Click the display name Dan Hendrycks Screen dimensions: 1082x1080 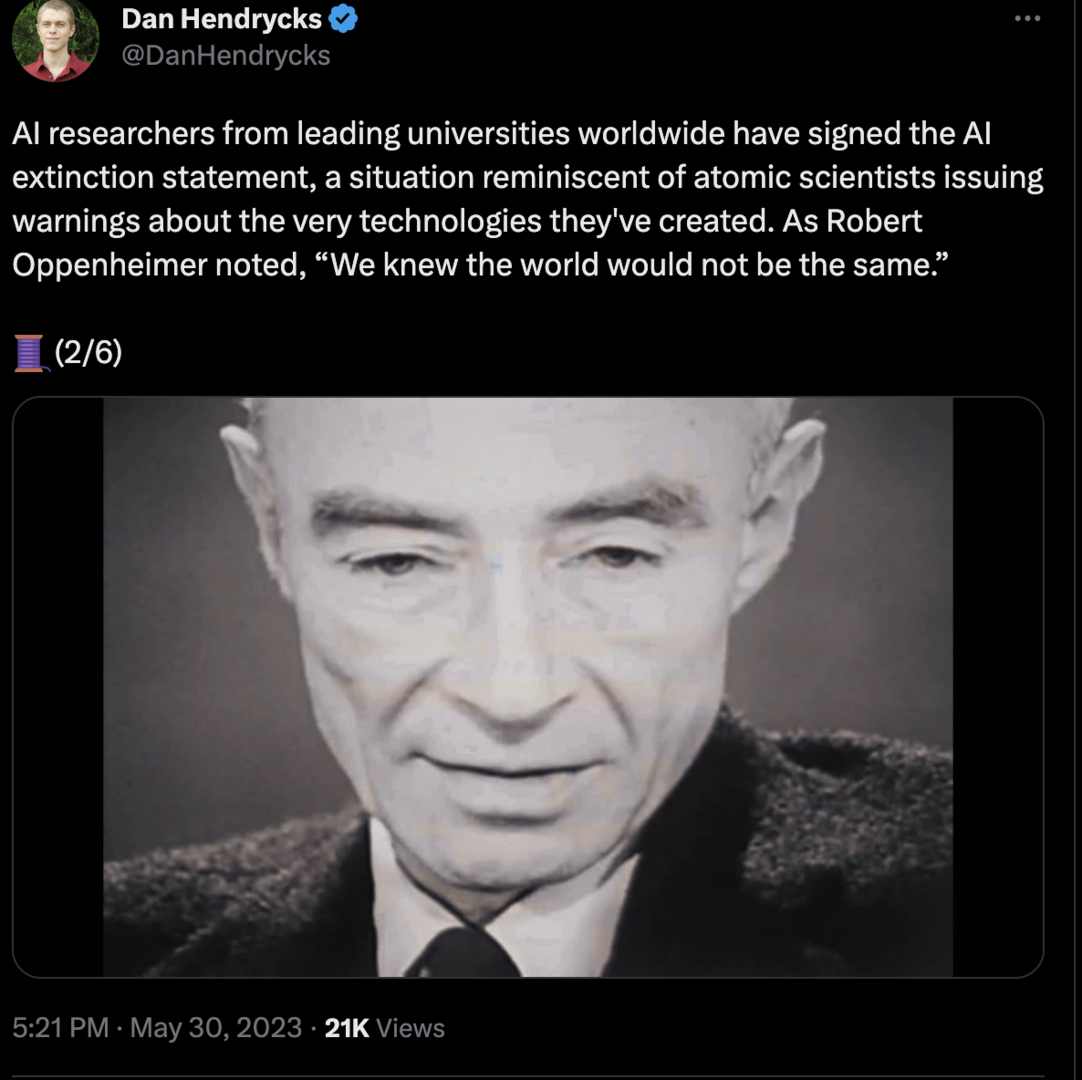click(222, 19)
